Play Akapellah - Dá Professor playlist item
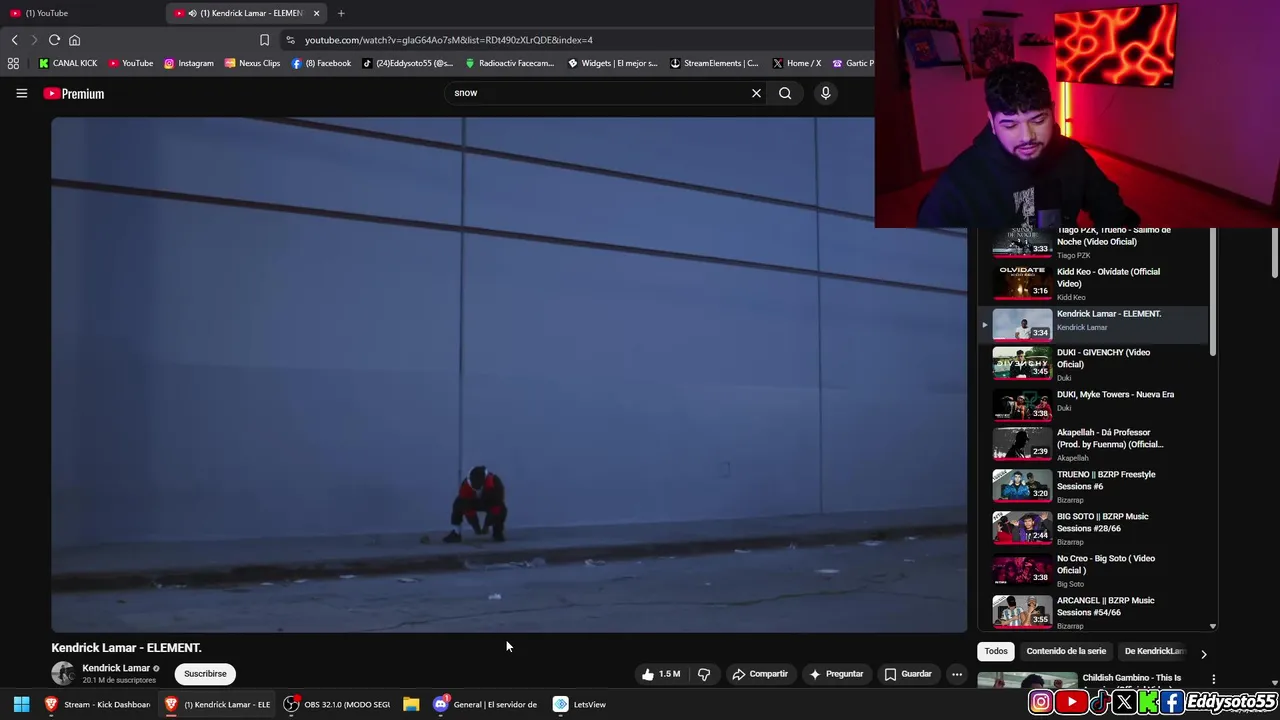 coord(1094,445)
